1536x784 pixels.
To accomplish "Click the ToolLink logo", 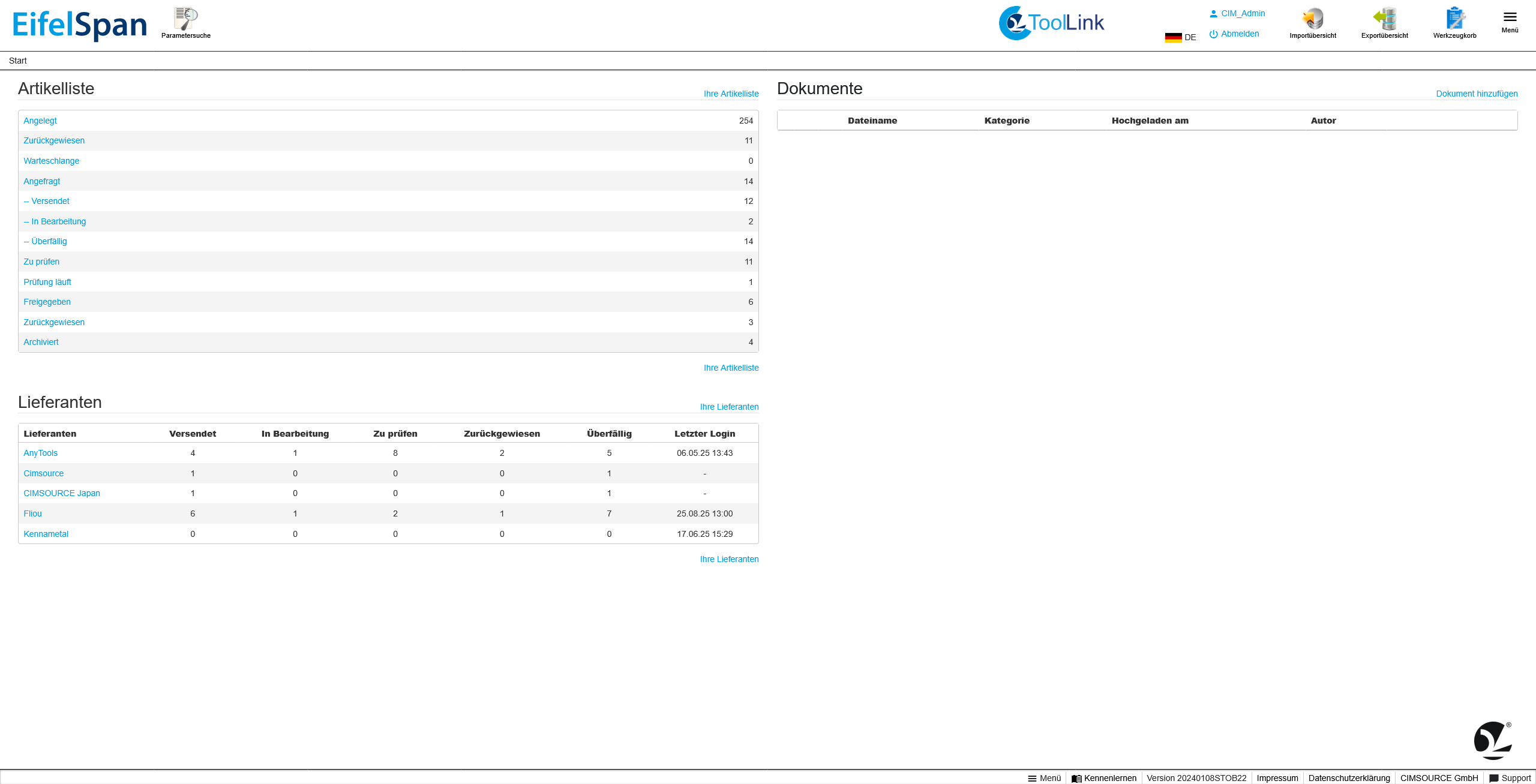I will click(1051, 23).
